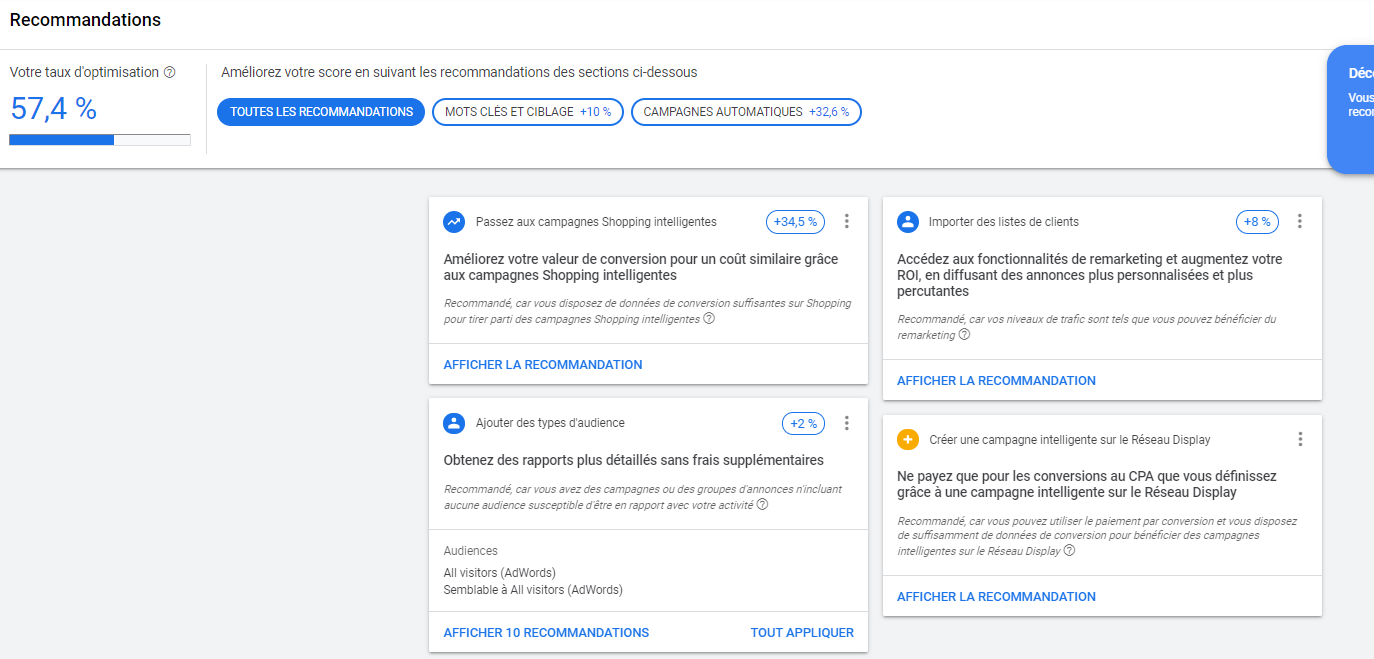Open three-dot menu on Réseau Display card
The height and width of the screenshot is (659, 1374).
pyautogui.click(x=1300, y=439)
